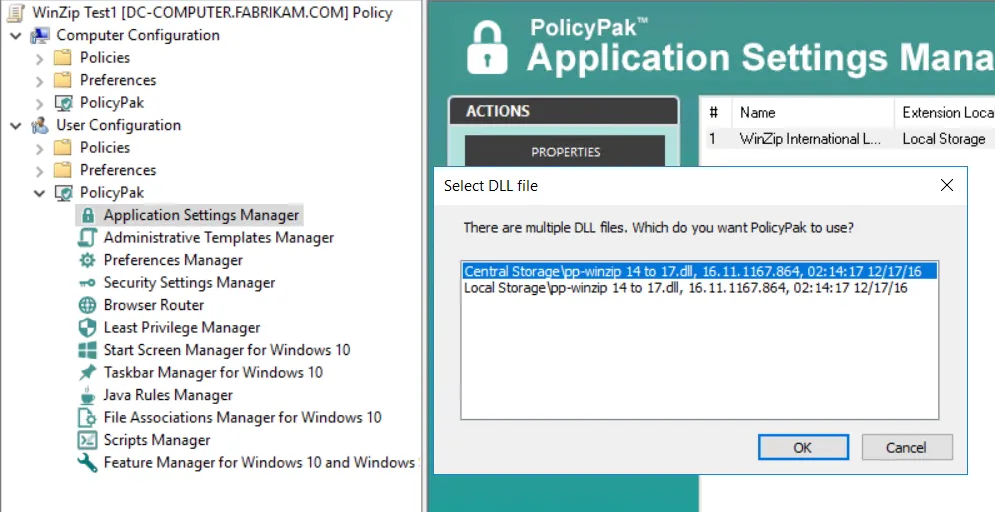Expand PolicyPak under Computer Configuration
995x512 pixels.
pyautogui.click(x=40, y=104)
